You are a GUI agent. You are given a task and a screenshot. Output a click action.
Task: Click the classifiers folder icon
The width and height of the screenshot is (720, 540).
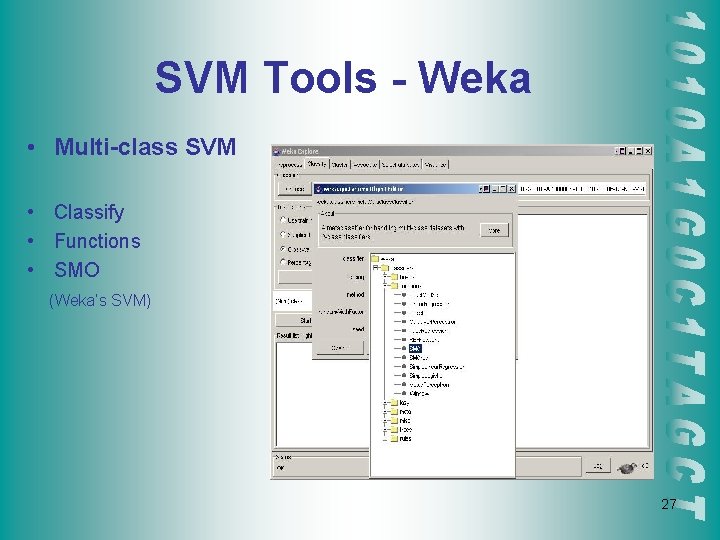[x=385, y=268]
